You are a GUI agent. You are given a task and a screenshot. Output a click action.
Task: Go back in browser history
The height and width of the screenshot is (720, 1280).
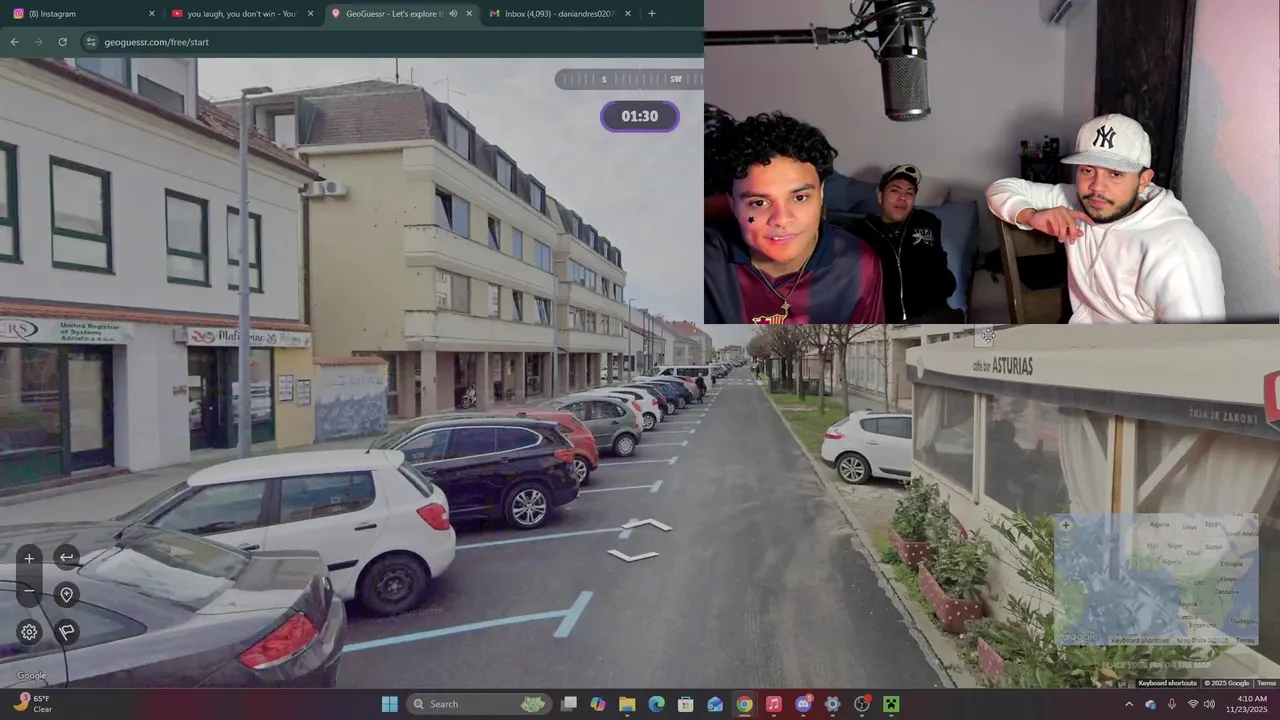pos(14,42)
